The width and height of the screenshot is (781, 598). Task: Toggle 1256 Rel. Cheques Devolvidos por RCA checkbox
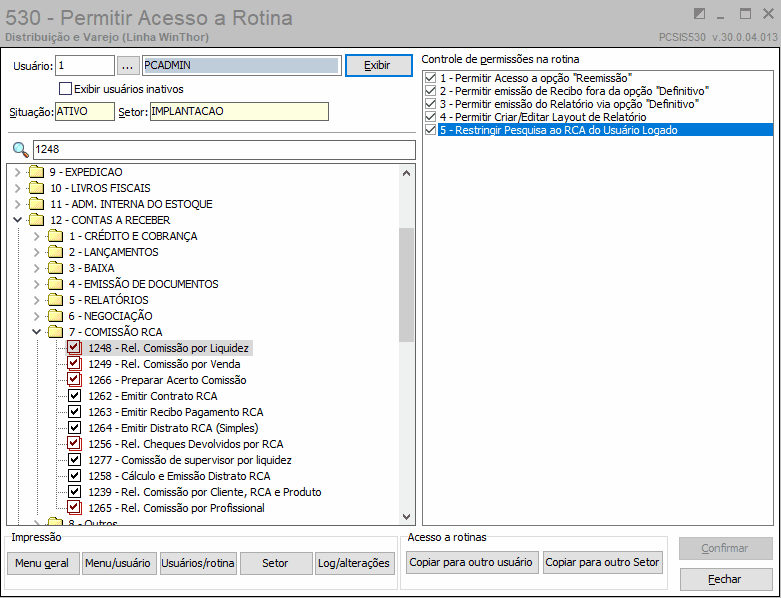click(74, 443)
